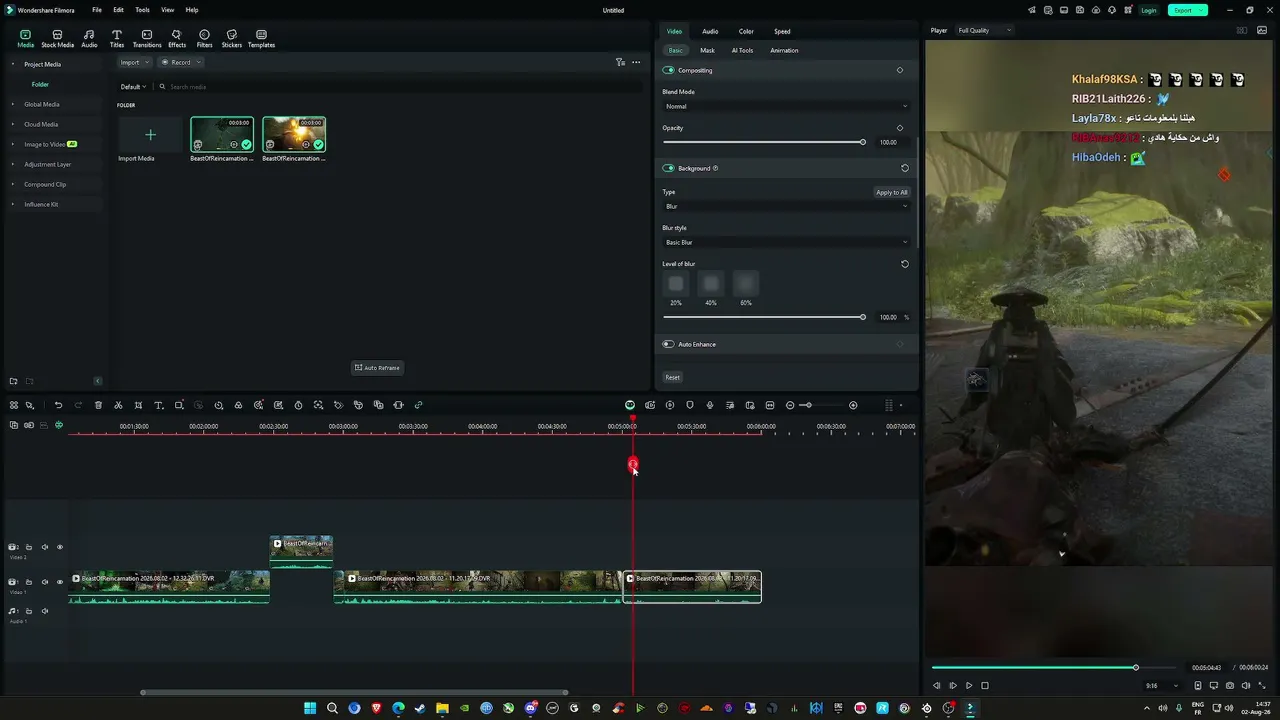
Task: Click the Search media input field
Action: [400, 87]
